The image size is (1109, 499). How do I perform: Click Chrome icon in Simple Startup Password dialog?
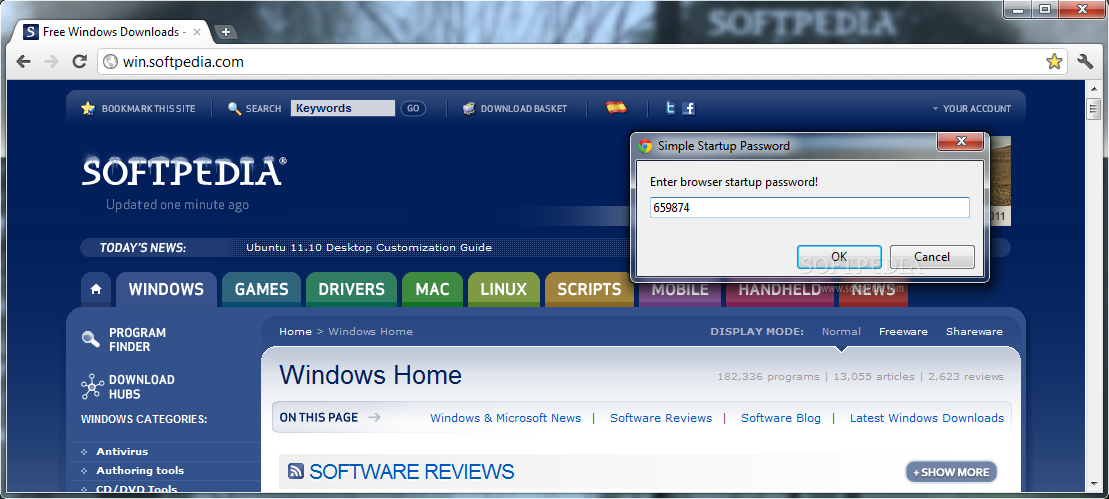[x=644, y=146]
